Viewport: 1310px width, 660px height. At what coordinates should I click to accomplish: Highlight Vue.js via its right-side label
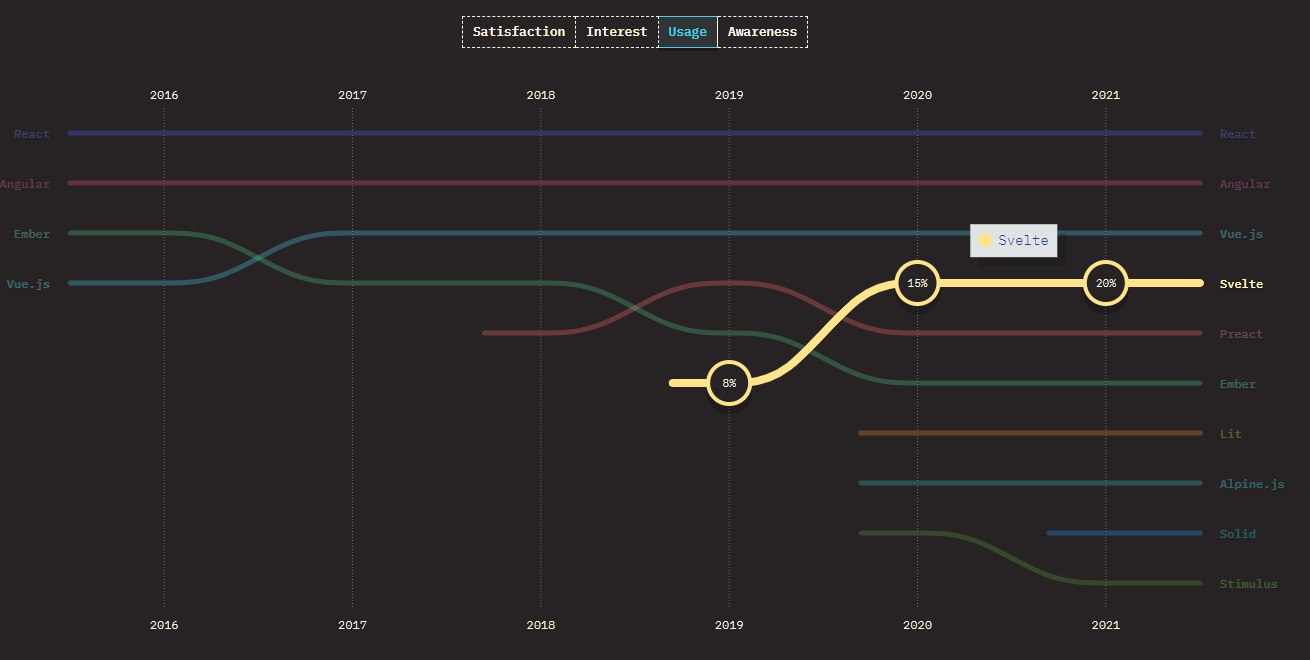click(x=1240, y=234)
